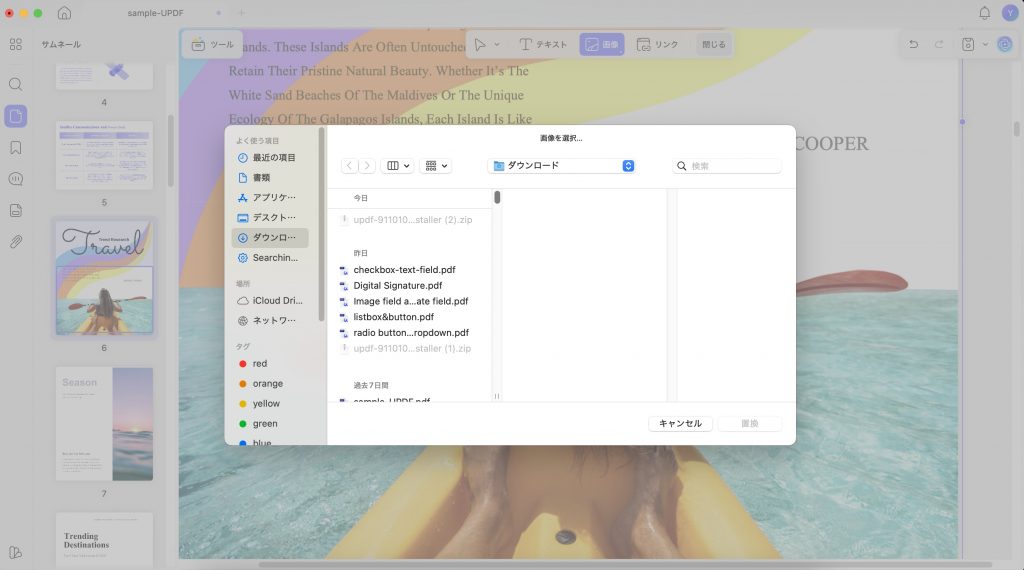Open the Trending Destinations page thumbnail
Screen dimensions: 1024x570
(x=104, y=540)
